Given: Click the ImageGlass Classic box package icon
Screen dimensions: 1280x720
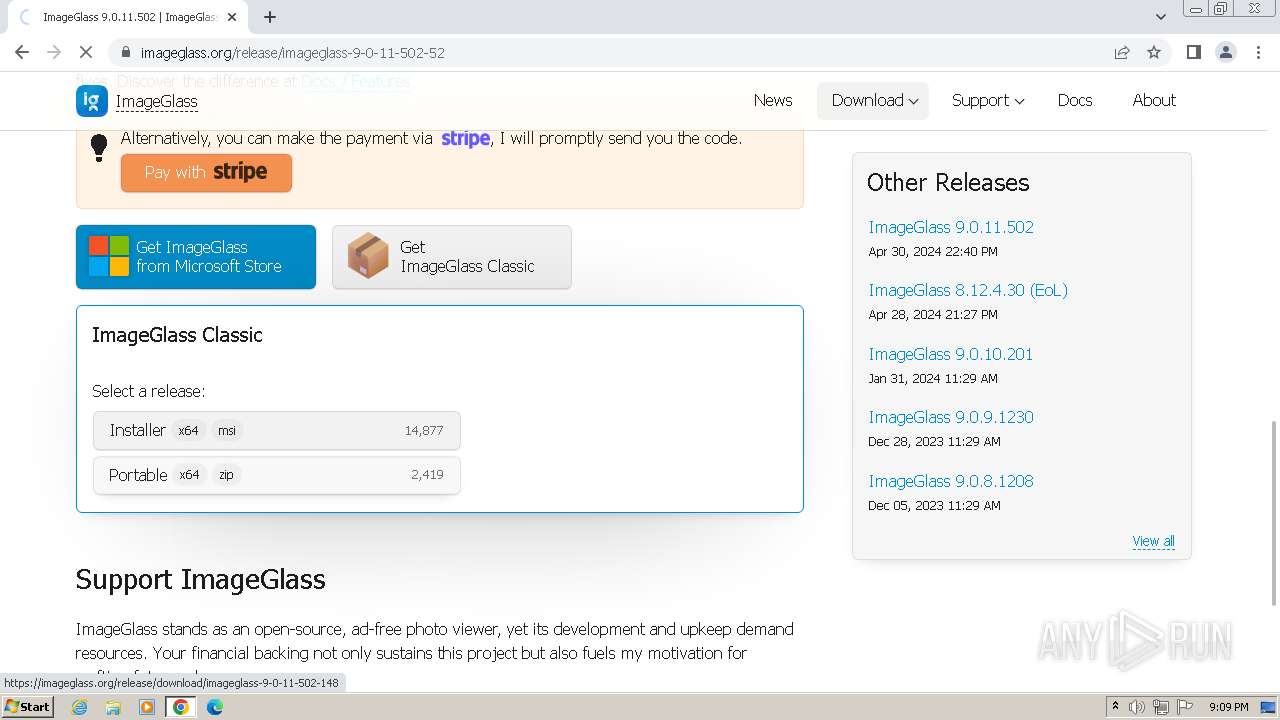Looking at the screenshot, I should point(368,256).
